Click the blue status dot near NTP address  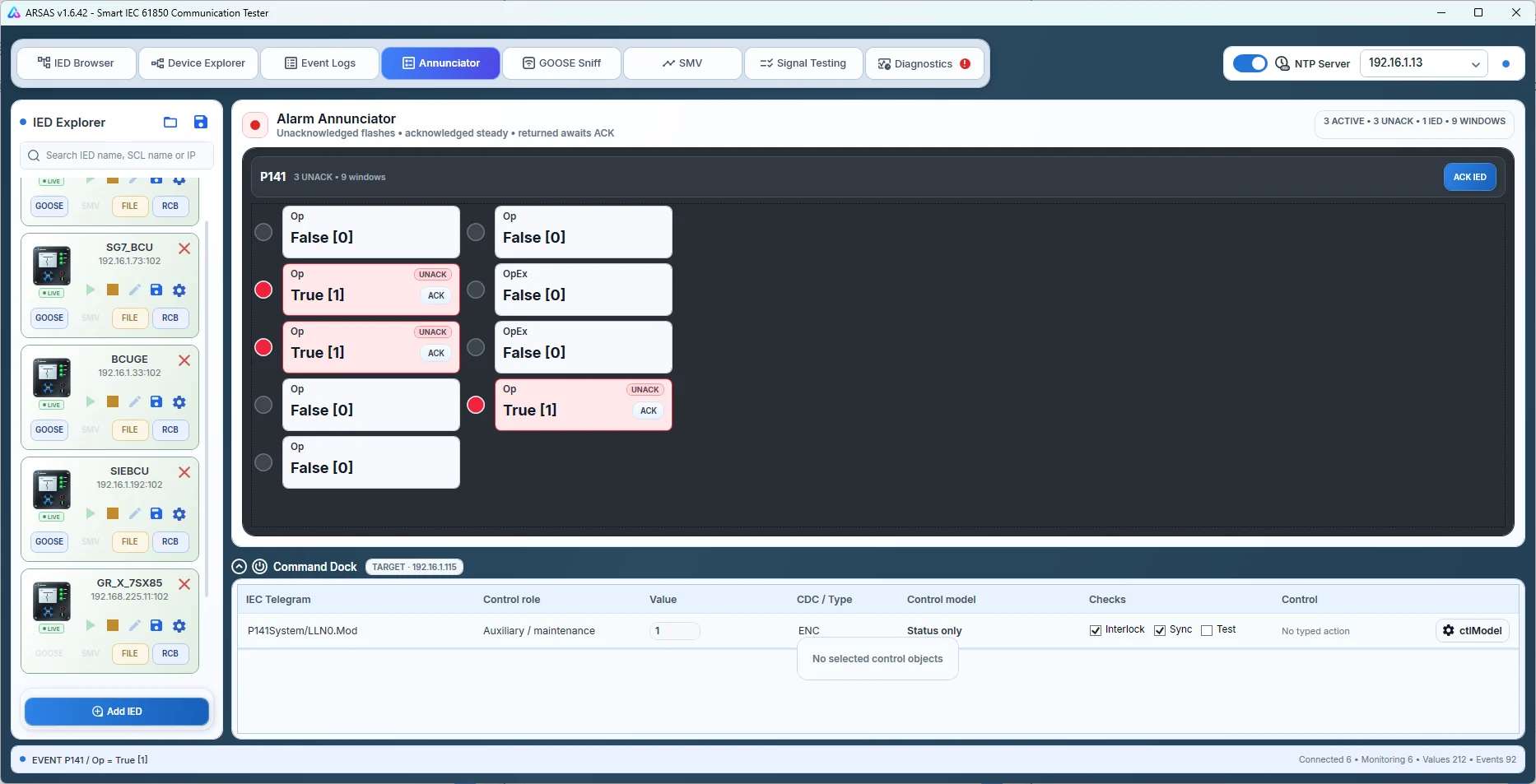pyautogui.click(x=1506, y=64)
